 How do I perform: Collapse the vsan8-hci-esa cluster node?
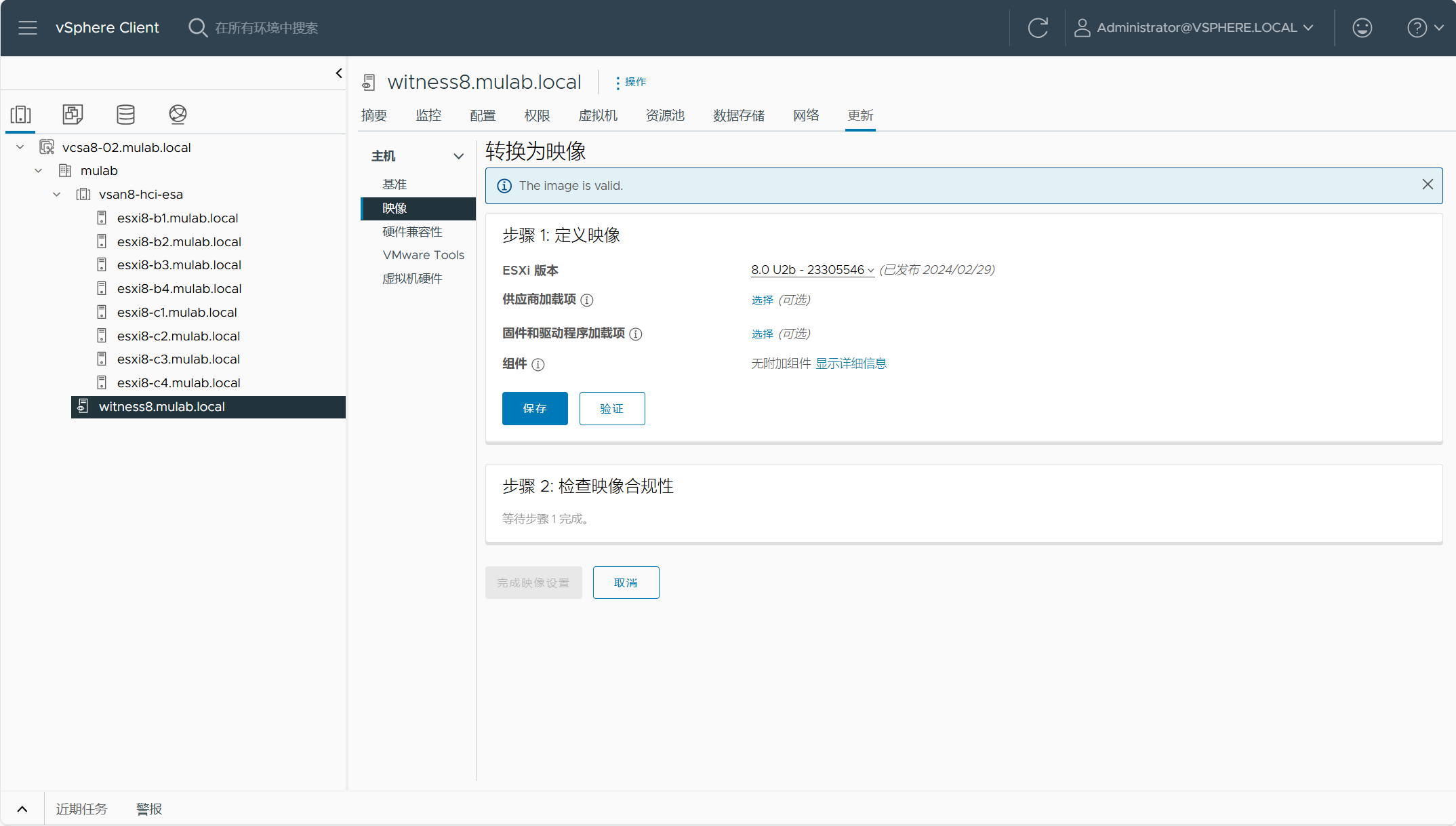point(57,194)
